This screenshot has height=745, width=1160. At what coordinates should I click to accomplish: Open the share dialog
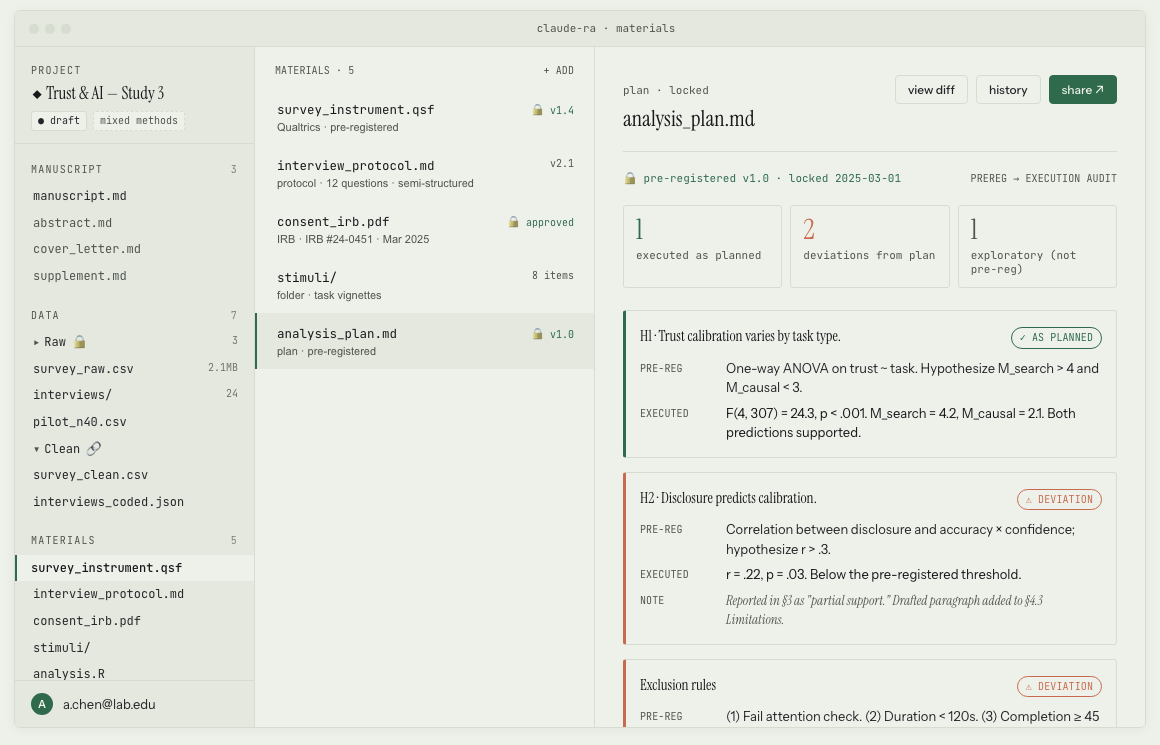(1082, 89)
